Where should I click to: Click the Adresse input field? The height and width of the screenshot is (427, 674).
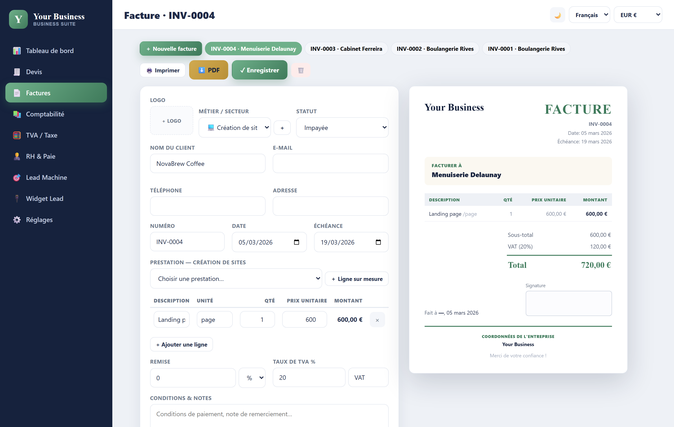pos(331,206)
